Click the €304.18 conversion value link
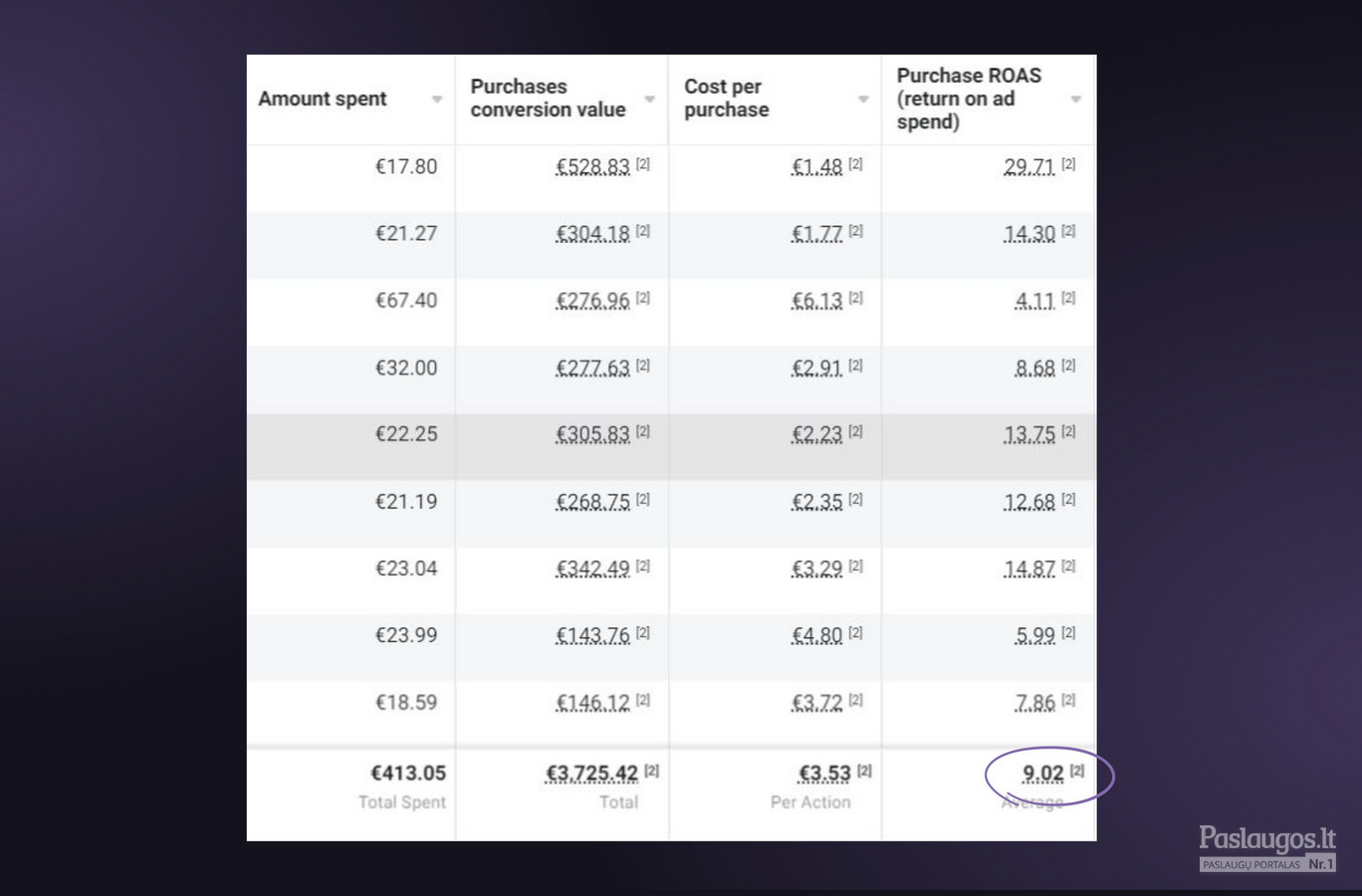1362x896 pixels. click(x=592, y=234)
